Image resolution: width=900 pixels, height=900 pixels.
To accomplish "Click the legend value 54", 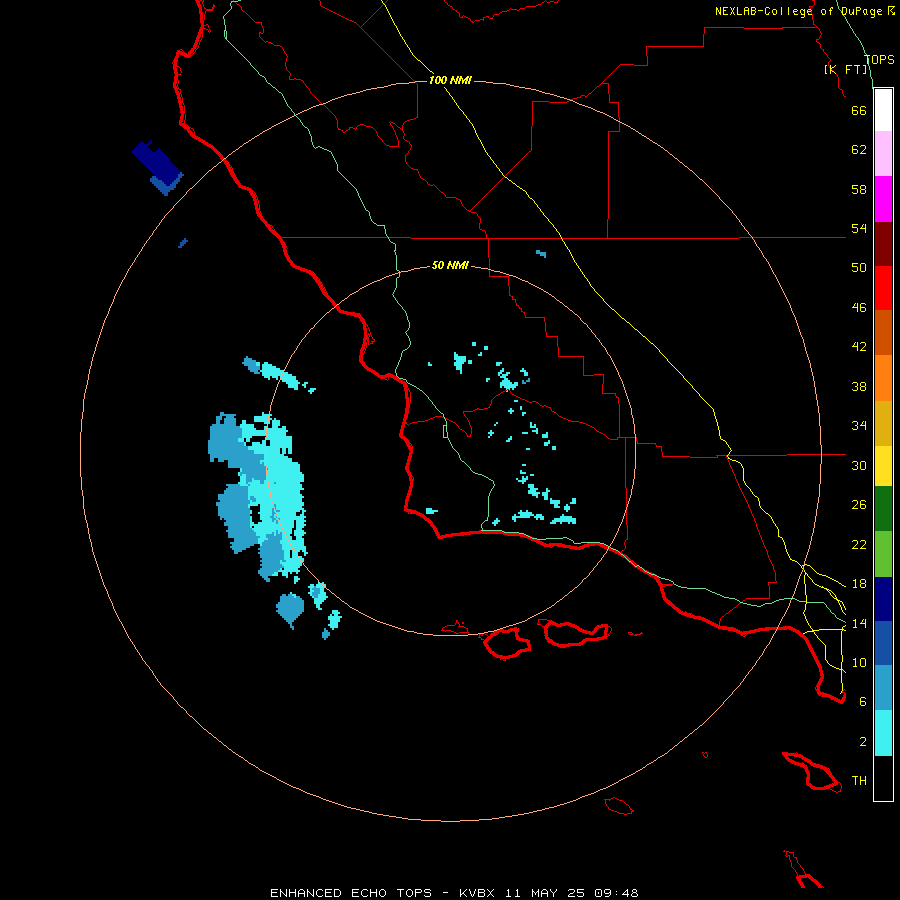I will (x=859, y=228).
